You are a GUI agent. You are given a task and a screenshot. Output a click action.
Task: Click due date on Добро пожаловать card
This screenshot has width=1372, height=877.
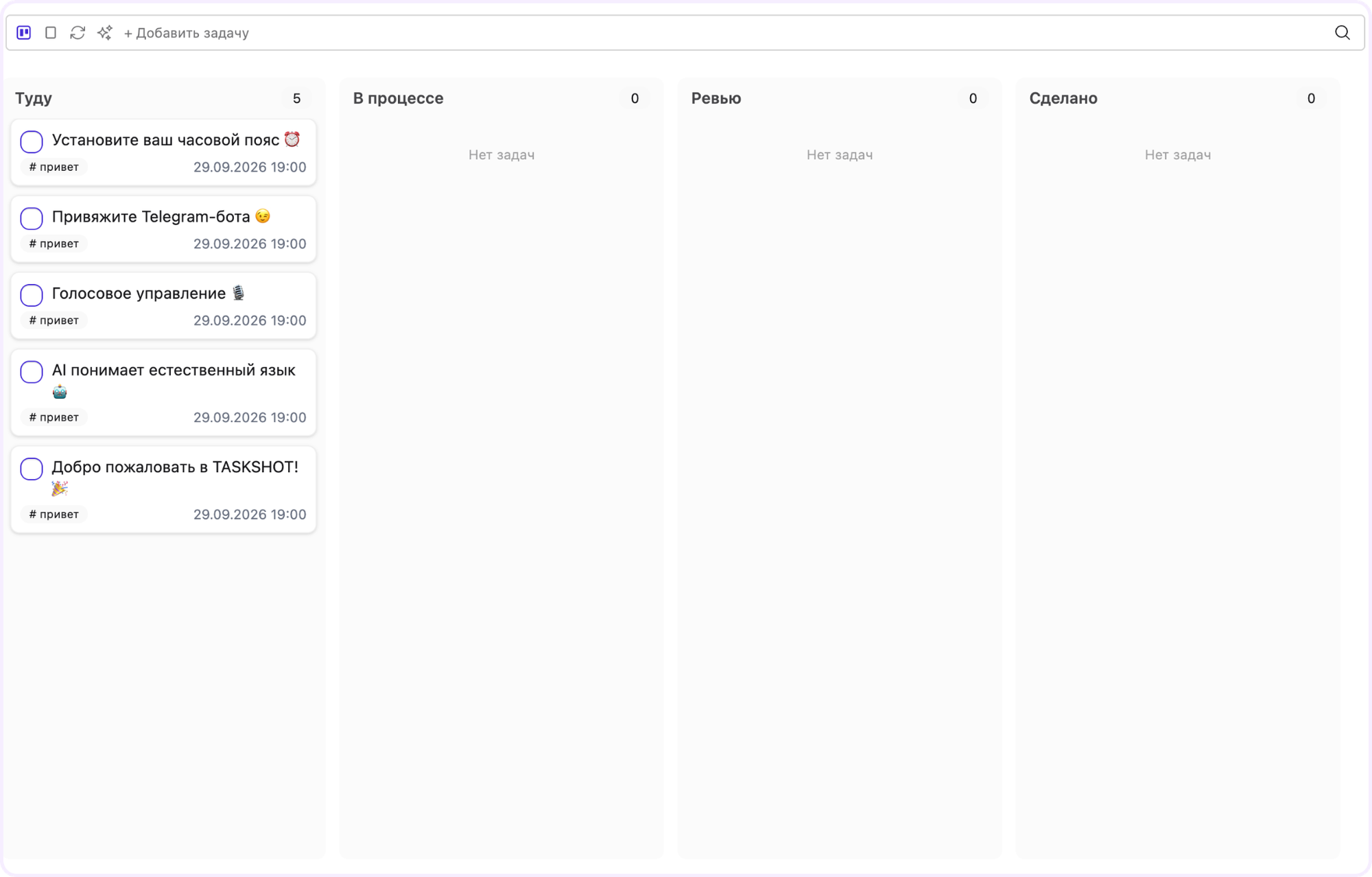(x=250, y=514)
